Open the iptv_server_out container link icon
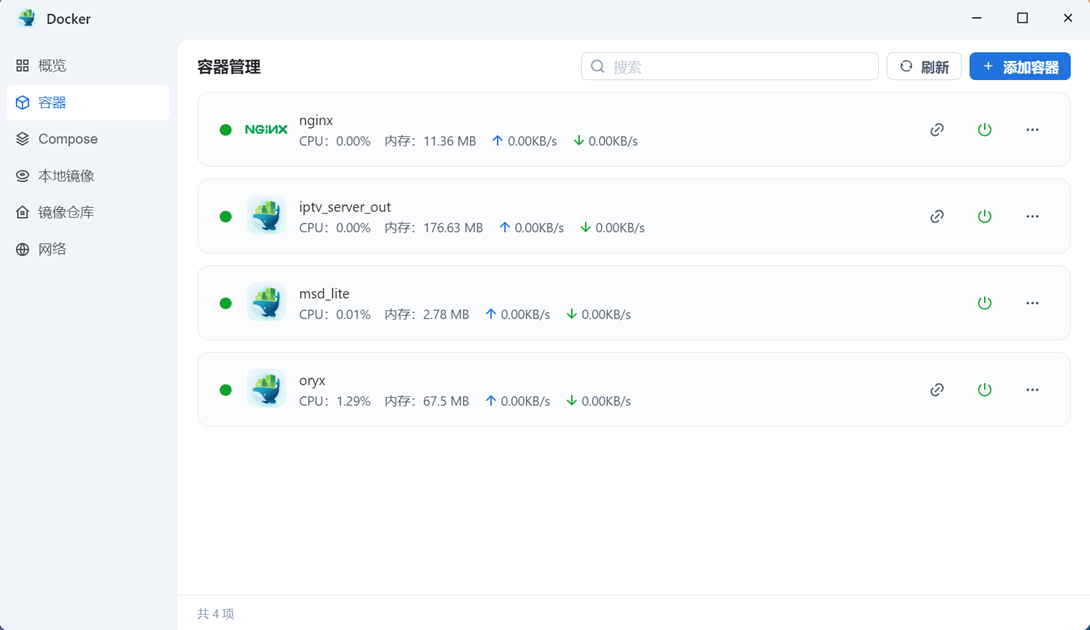This screenshot has height=630, width=1090. coord(937,216)
